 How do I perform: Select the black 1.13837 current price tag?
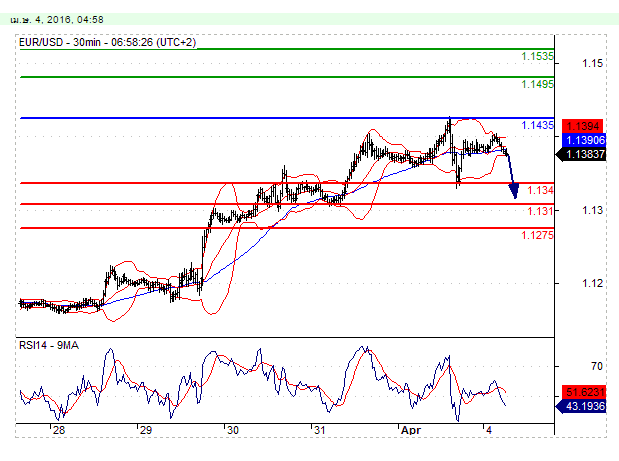(582, 154)
